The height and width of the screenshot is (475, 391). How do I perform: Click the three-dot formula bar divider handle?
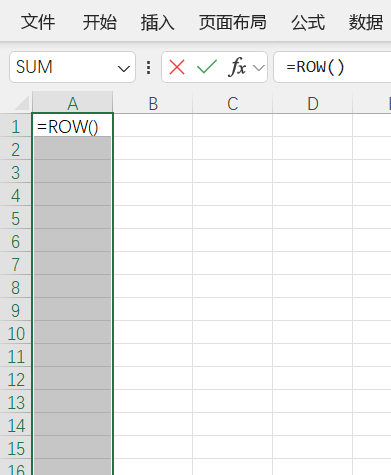coord(149,67)
